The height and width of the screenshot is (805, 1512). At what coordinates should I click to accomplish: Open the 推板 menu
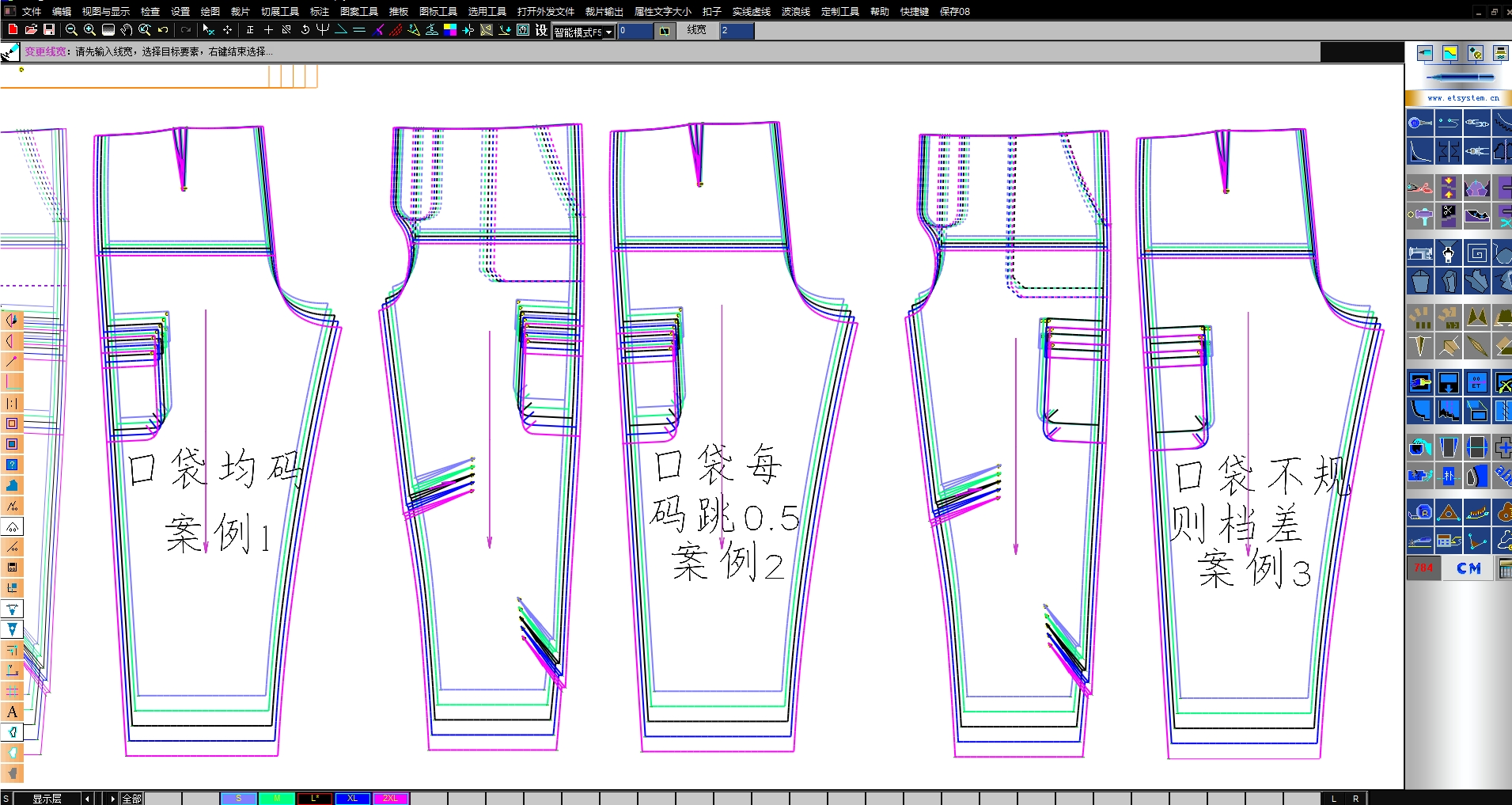coord(399,11)
